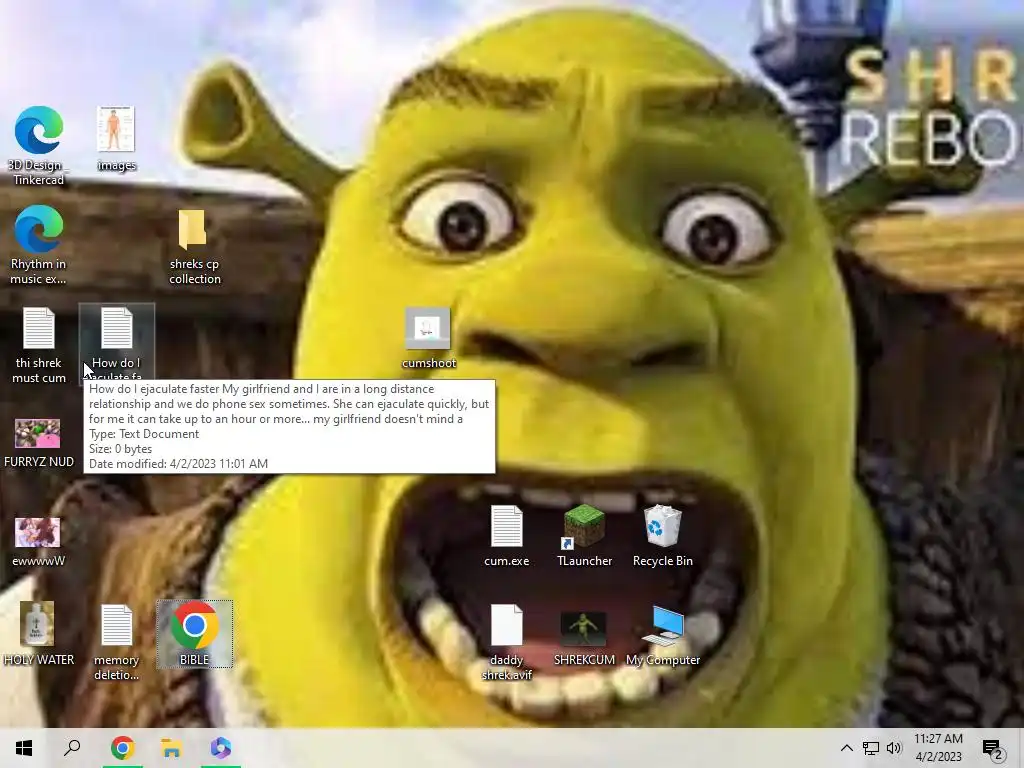
Task: Select the cum.exe file icon
Action: (x=507, y=536)
